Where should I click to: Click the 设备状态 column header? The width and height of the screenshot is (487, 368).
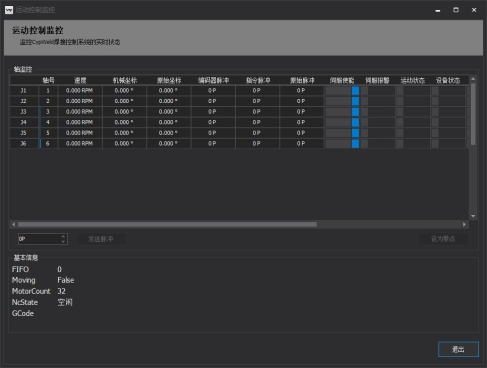(448, 80)
